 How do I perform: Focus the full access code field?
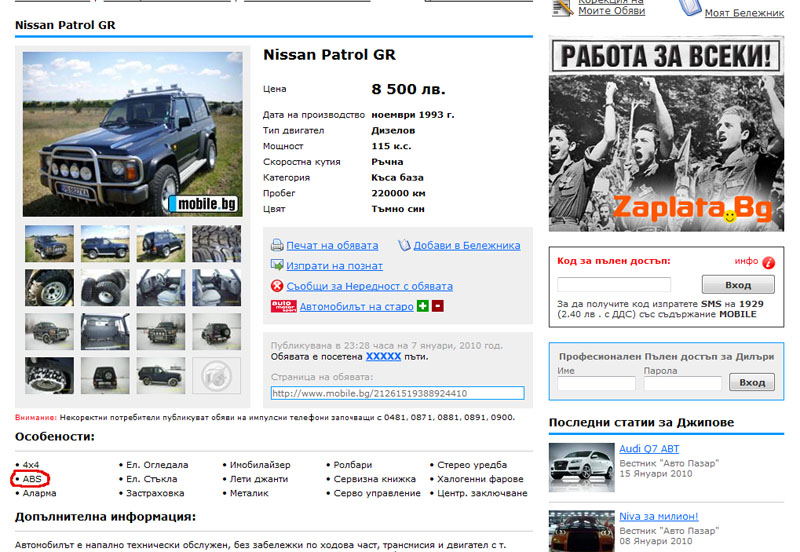(x=614, y=284)
